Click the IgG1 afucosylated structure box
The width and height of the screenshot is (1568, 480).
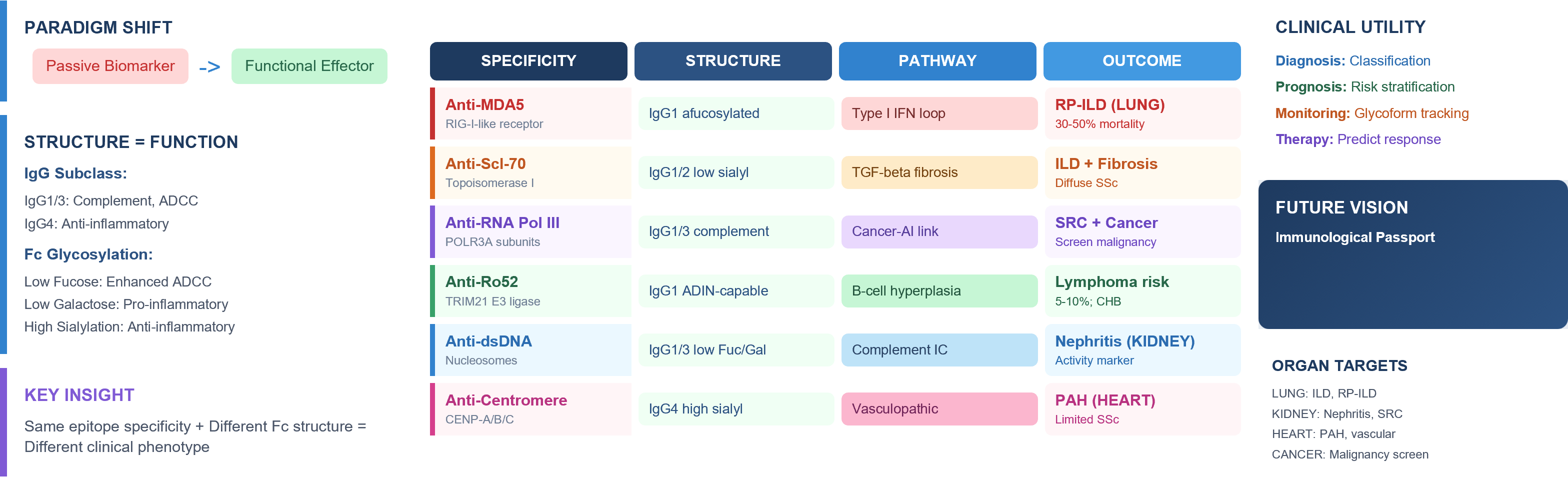coord(735,113)
